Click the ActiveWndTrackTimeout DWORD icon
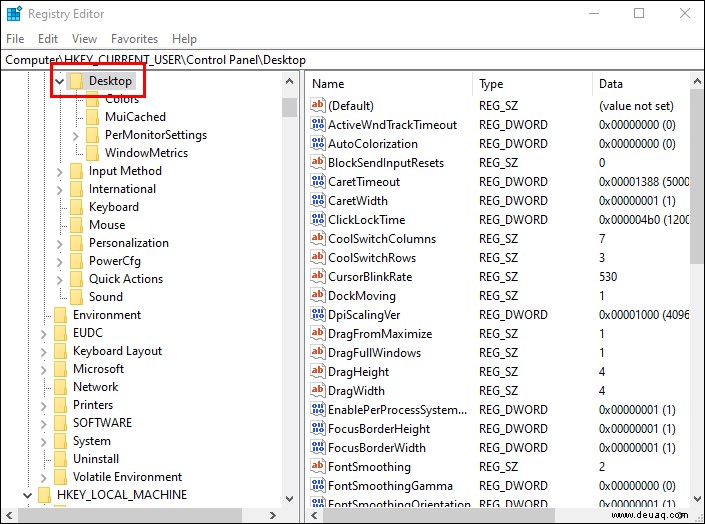This screenshot has height=524, width=705. click(317, 124)
